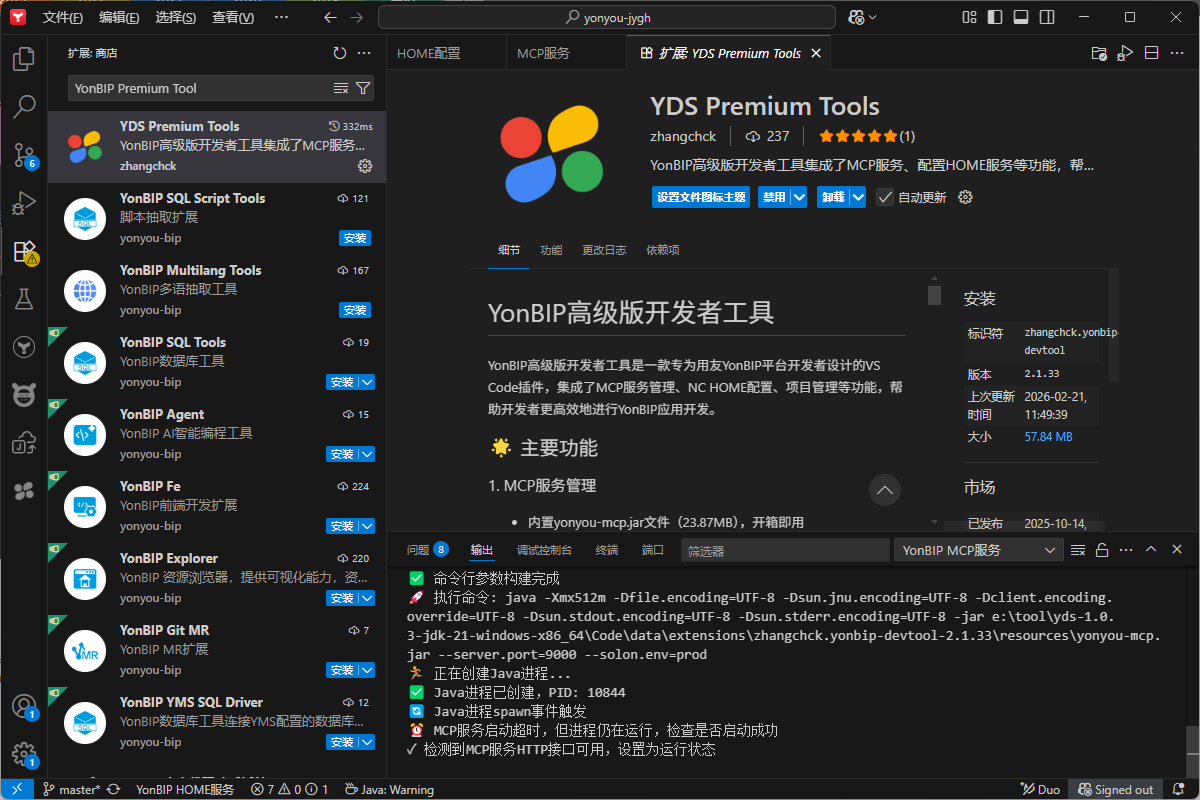Open the 更改日志 tab
1200x800 pixels.
604,250
